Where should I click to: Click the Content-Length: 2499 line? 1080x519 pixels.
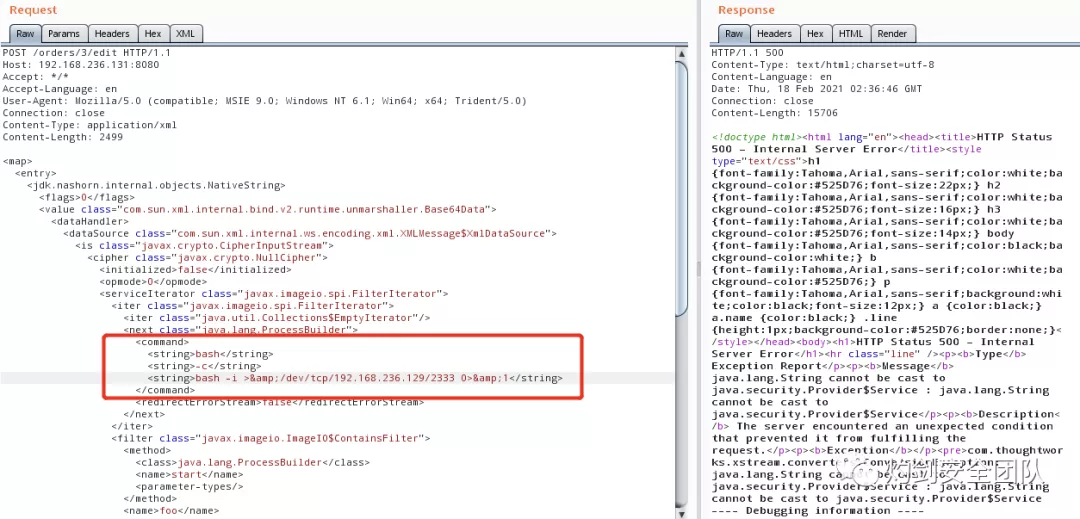(63, 137)
